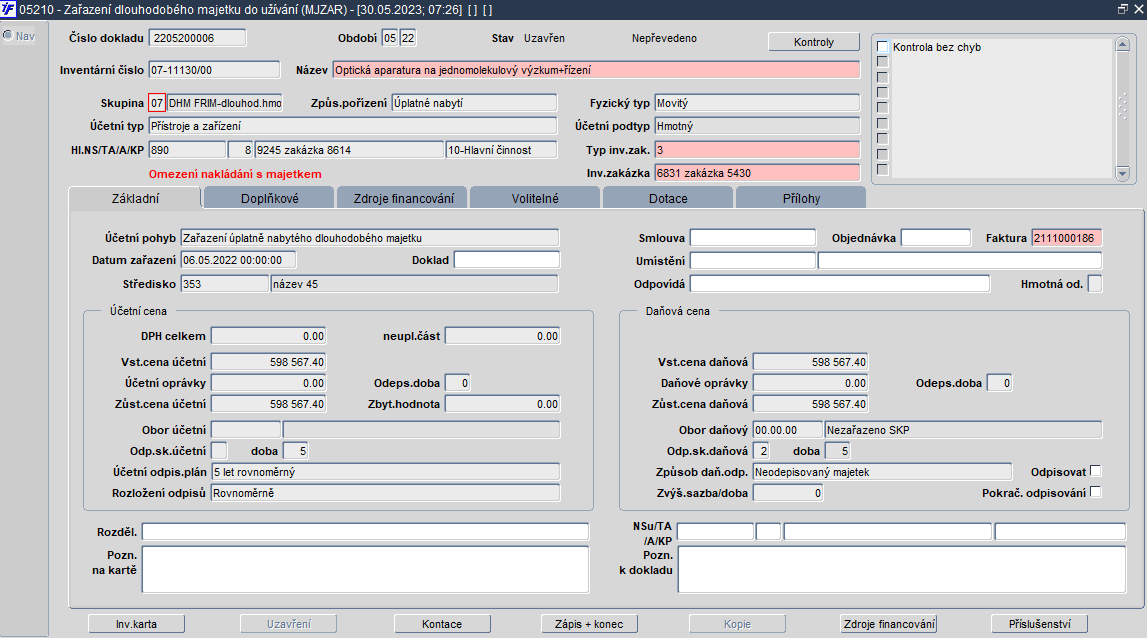Switch to the Přílohy tab
This screenshot has height=638, width=1147.
801,198
